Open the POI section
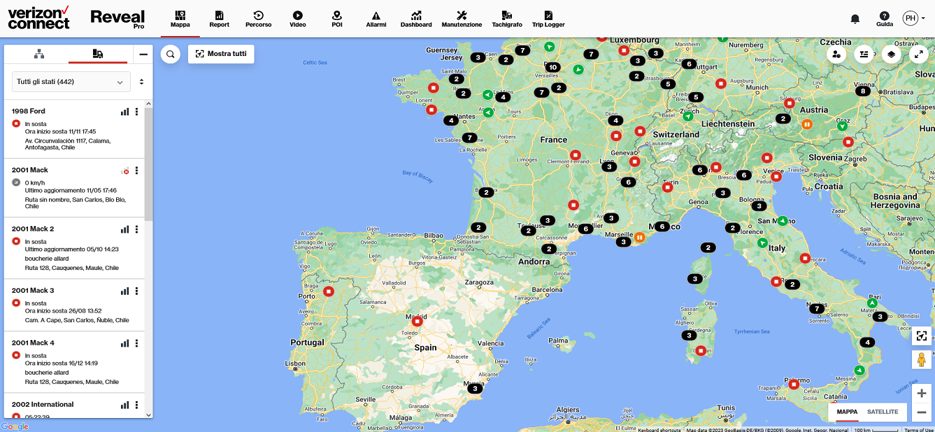 coord(336,19)
